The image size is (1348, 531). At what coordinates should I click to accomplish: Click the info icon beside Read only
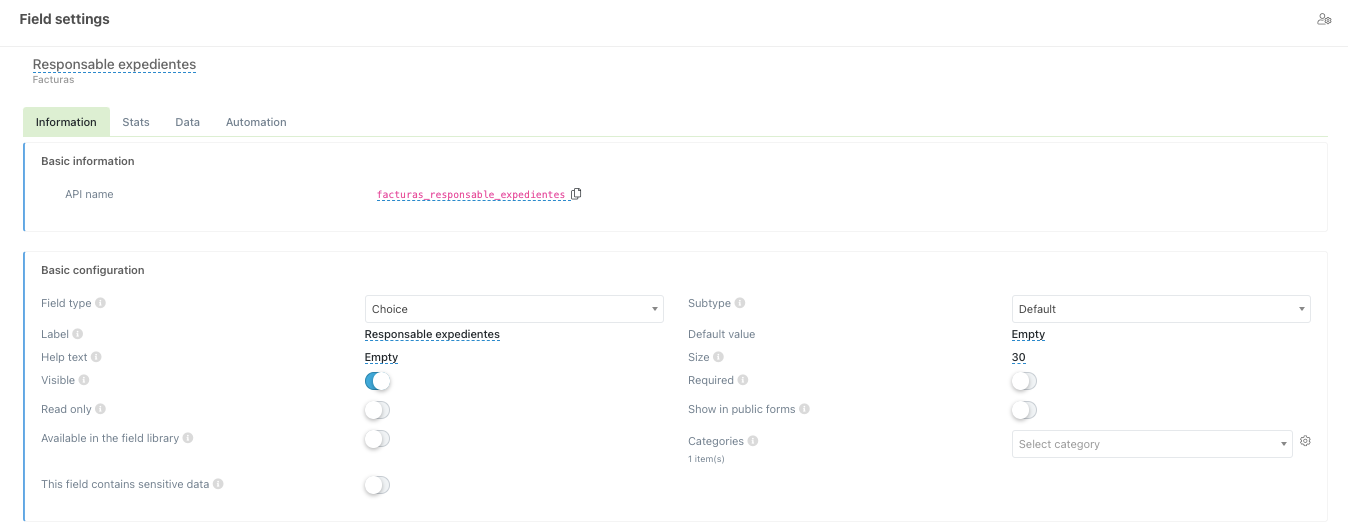coord(100,409)
